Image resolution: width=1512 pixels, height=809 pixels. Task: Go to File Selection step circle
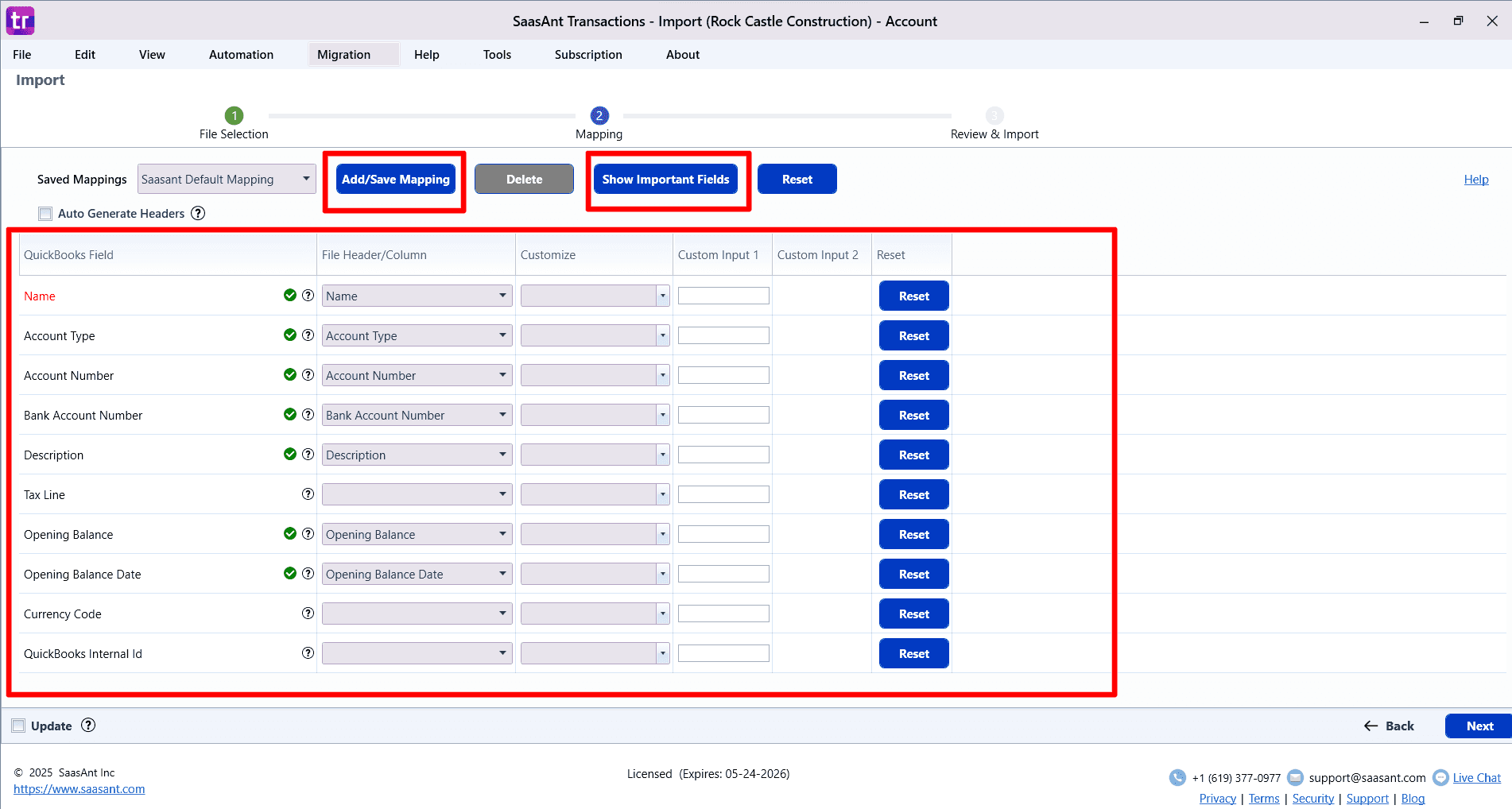point(234,116)
